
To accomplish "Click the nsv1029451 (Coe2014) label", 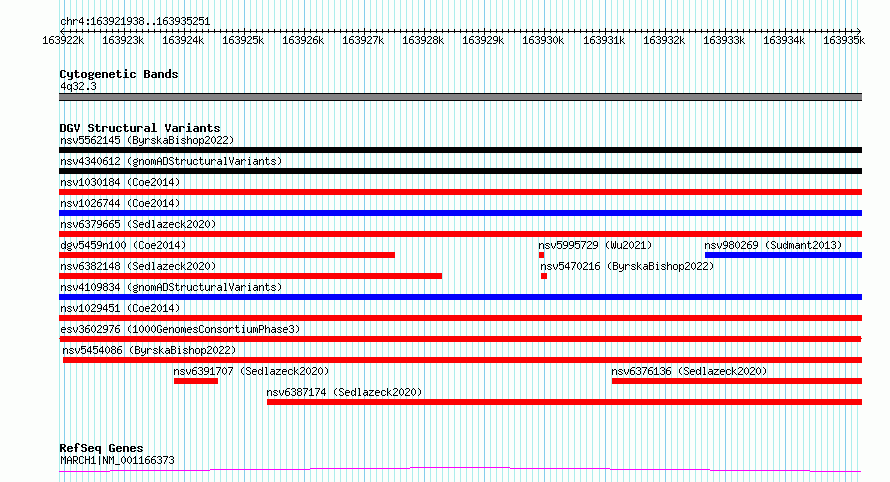I will [x=120, y=308].
